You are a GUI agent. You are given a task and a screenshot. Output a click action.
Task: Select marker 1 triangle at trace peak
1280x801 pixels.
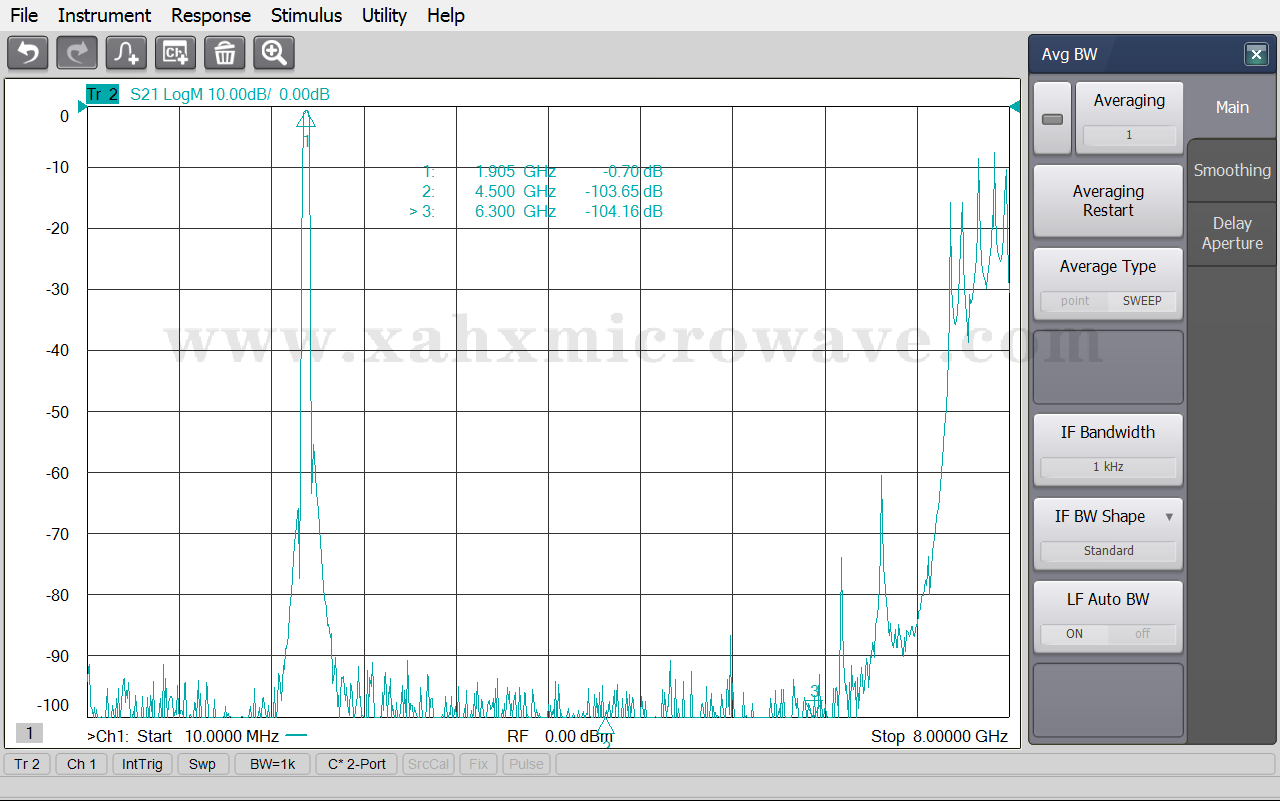pos(306,119)
